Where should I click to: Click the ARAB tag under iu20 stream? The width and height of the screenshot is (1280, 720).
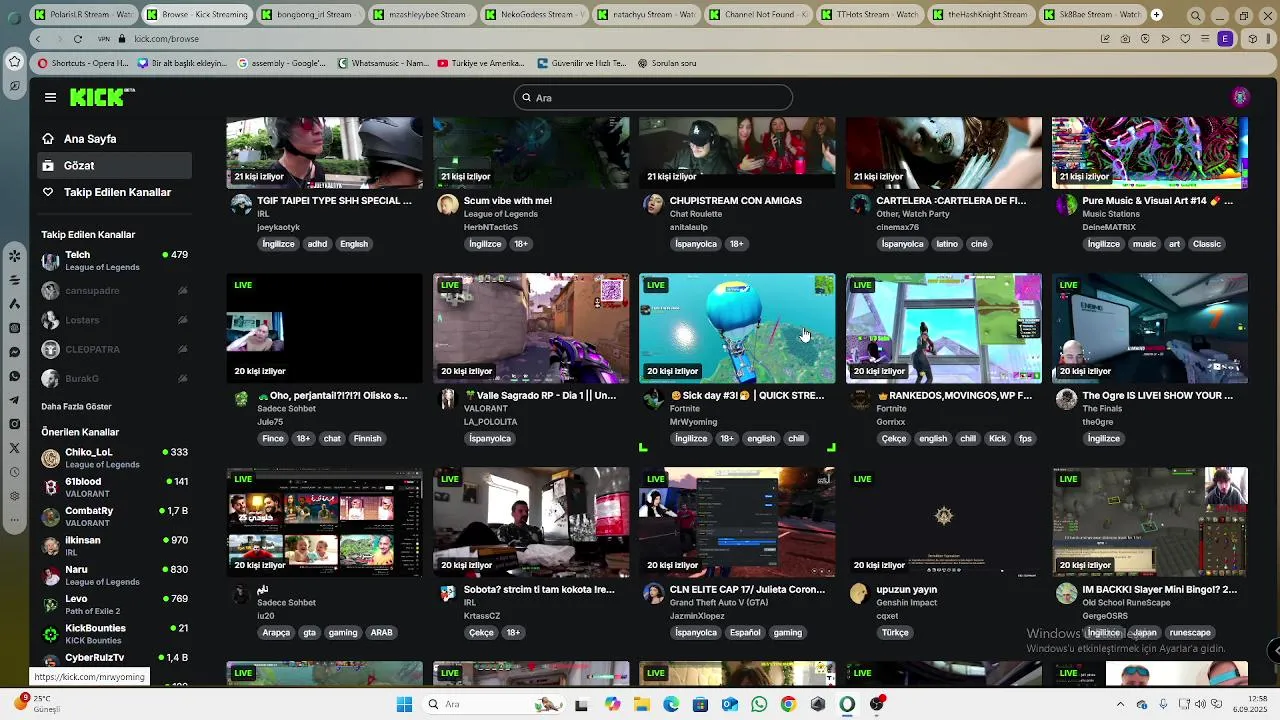[x=381, y=633]
